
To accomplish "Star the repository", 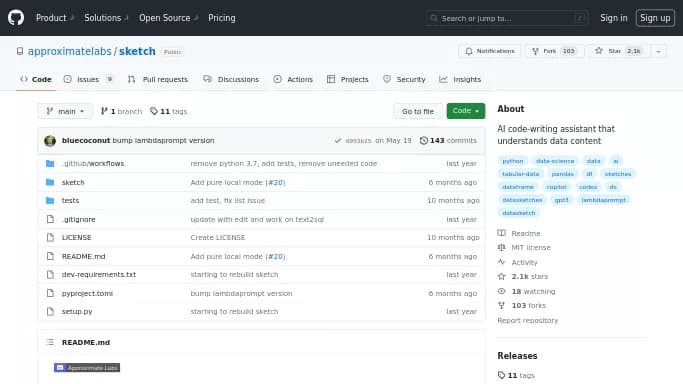I will (618, 51).
